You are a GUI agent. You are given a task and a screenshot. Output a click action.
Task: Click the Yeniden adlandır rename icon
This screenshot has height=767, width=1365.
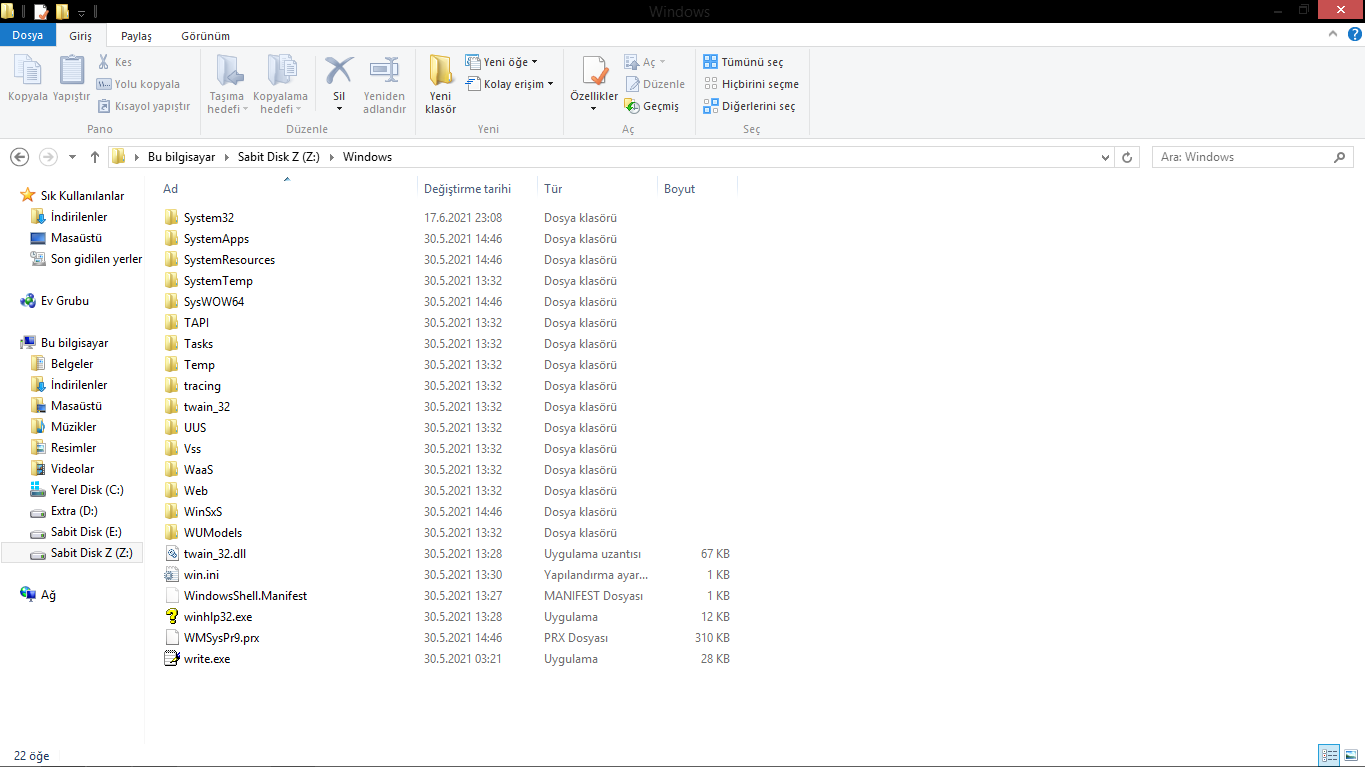tap(384, 72)
